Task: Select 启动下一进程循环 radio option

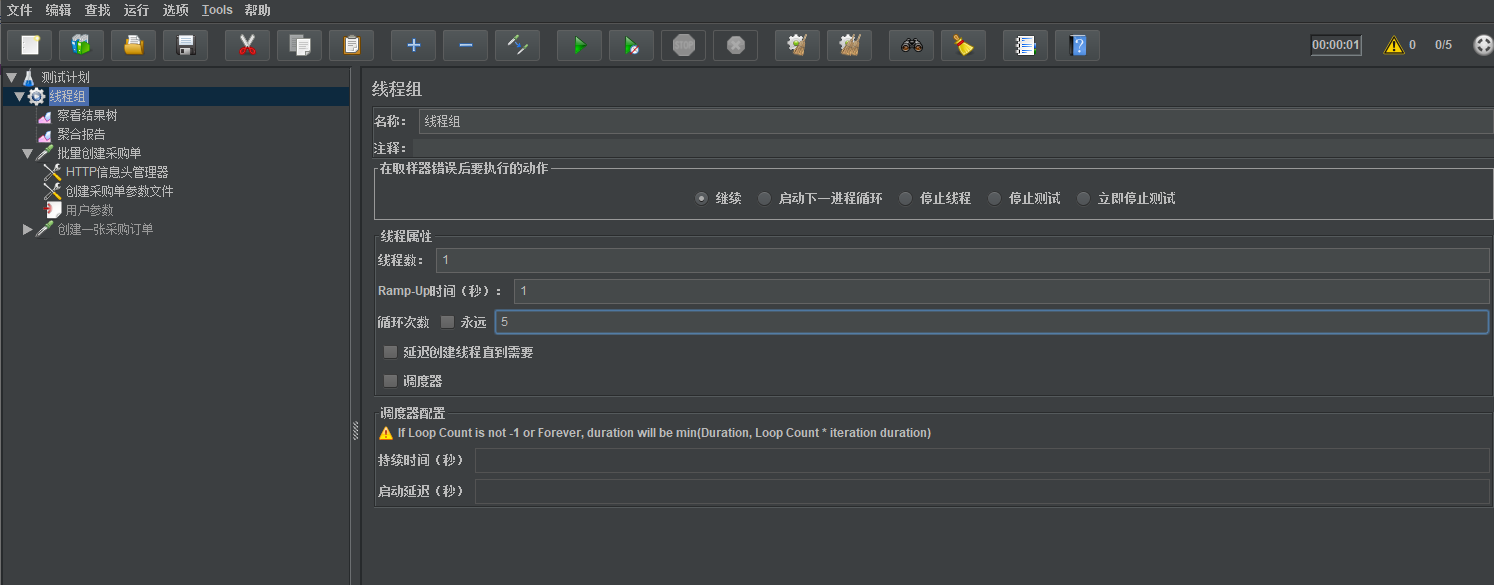Action: 764,198
